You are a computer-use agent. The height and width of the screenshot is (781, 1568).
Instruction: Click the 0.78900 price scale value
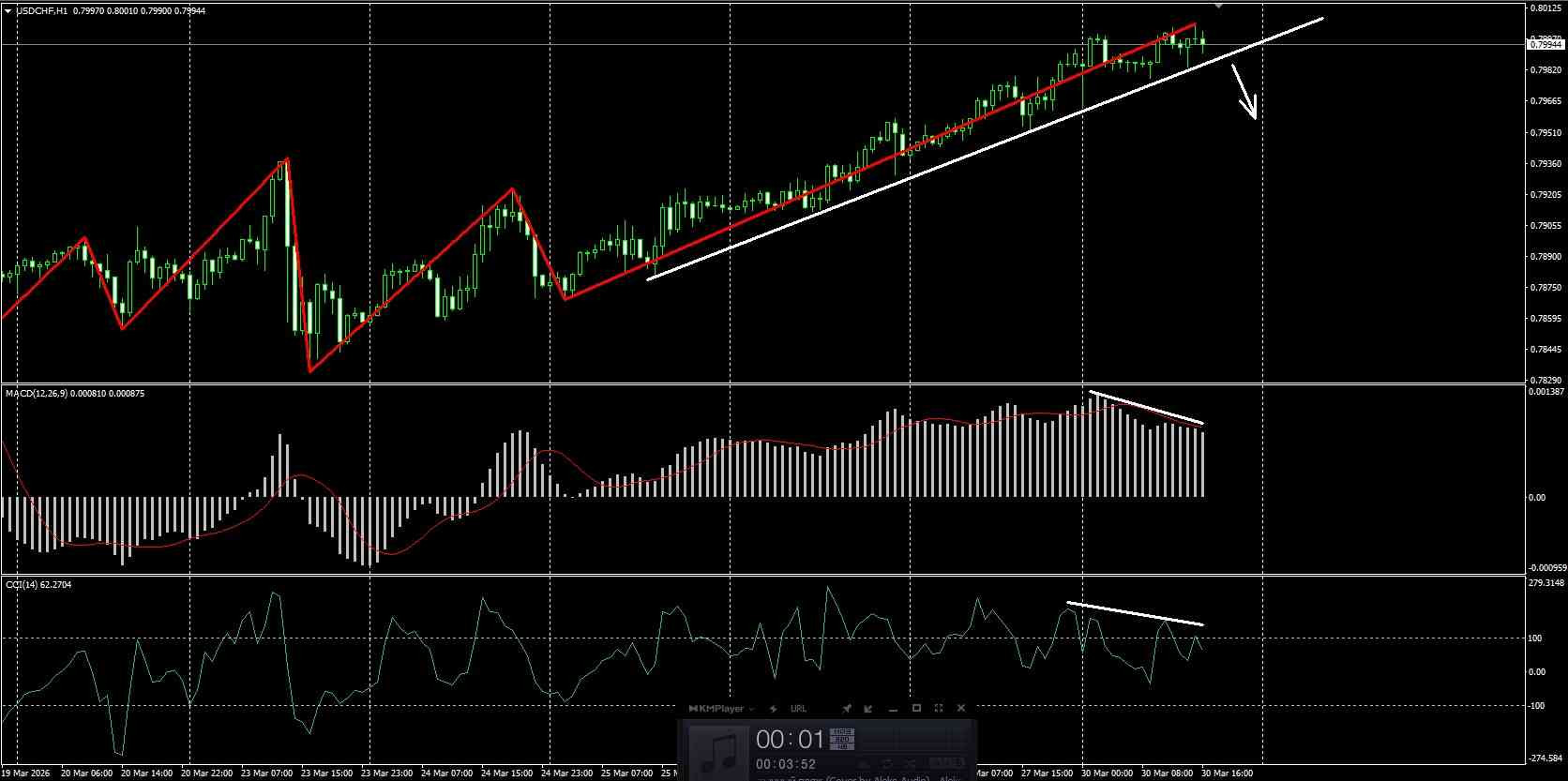(1544, 256)
